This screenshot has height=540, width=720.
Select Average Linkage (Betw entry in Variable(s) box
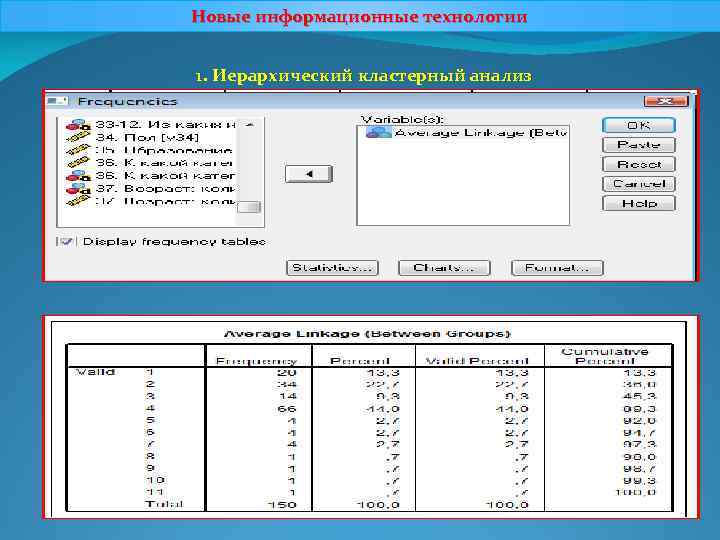pos(481,133)
